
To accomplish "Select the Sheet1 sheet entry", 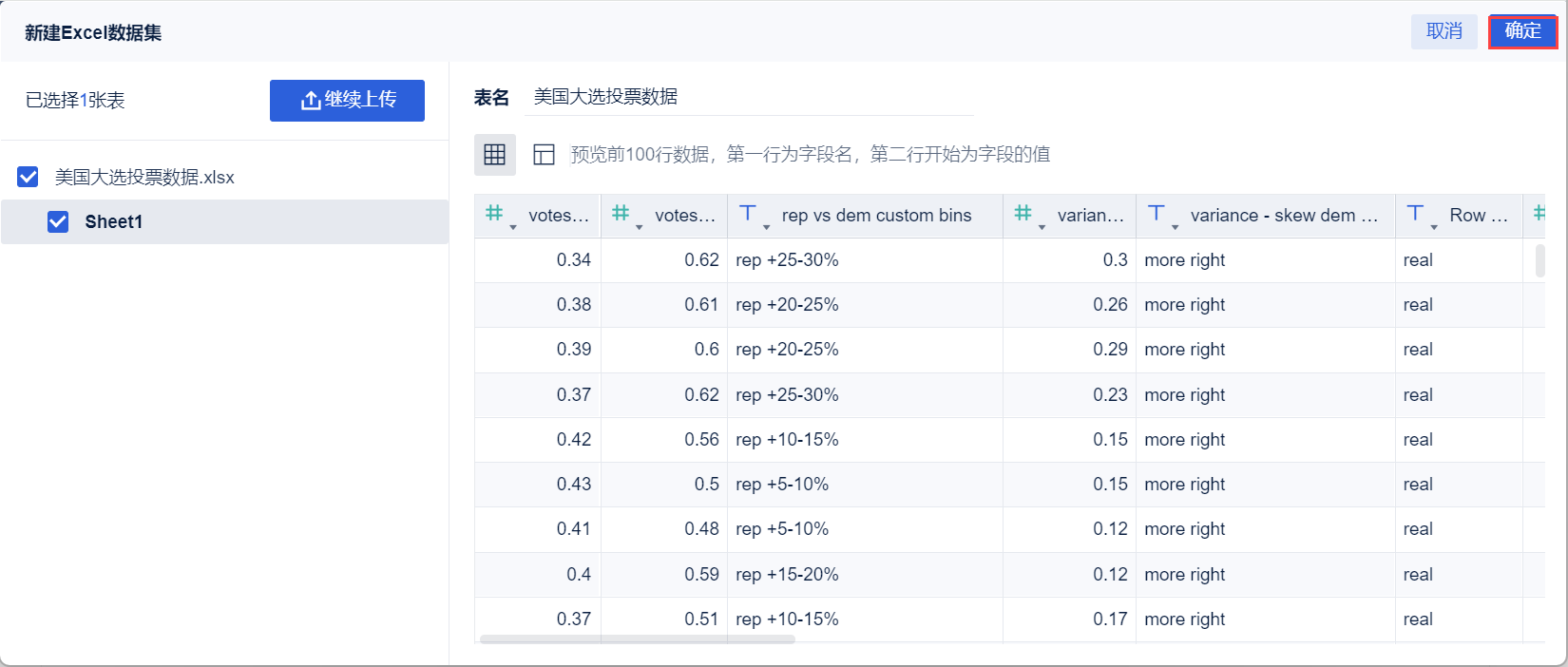I will pyautogui.click(x=114, y=221).
